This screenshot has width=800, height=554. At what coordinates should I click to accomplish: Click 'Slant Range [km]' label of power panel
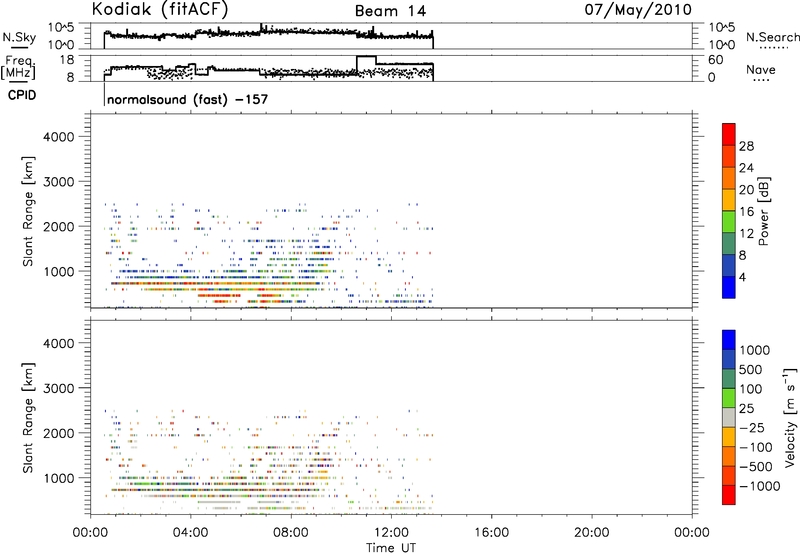28,211
